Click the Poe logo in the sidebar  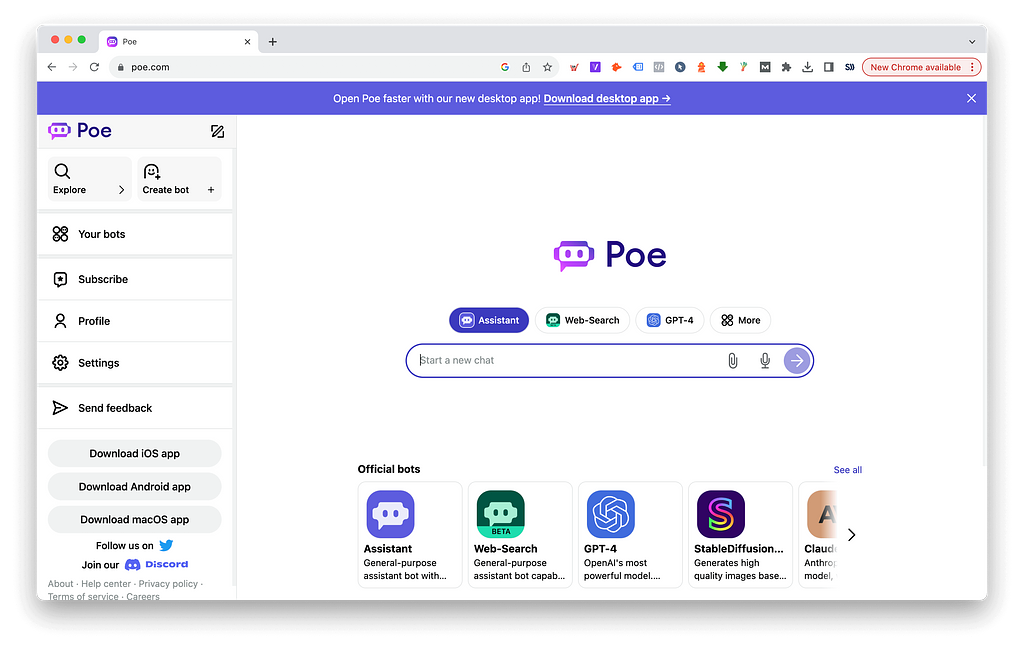click(x=80, y=131)
